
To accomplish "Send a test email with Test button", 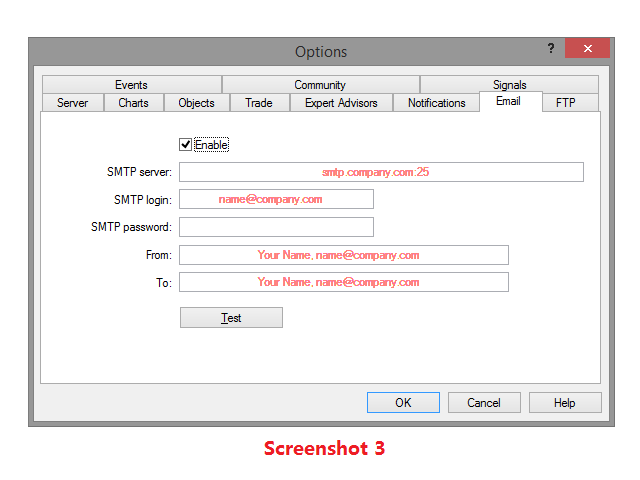I will [x=231, y=318].
